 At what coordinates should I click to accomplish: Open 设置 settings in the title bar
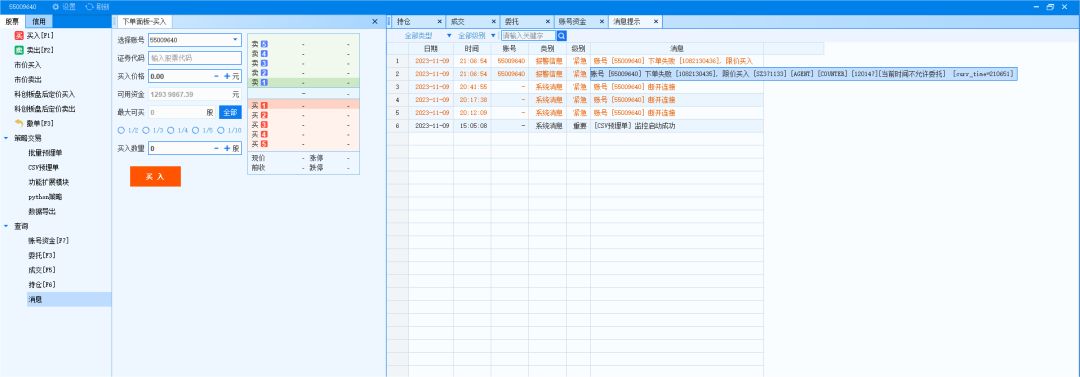pyautogui.click(x=63, y=6)
